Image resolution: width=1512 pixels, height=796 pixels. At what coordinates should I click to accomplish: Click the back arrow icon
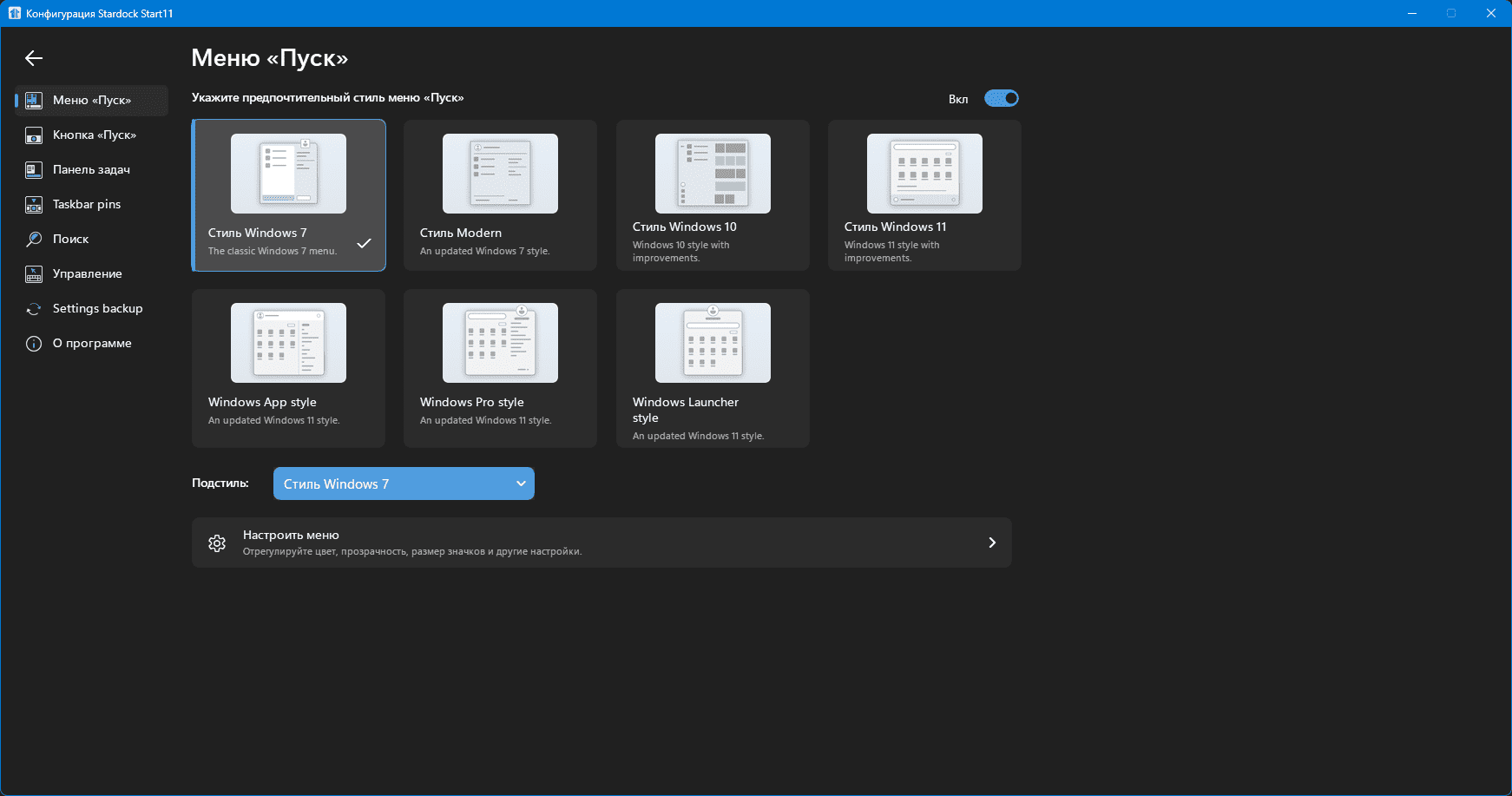click(x=34, y=58)
